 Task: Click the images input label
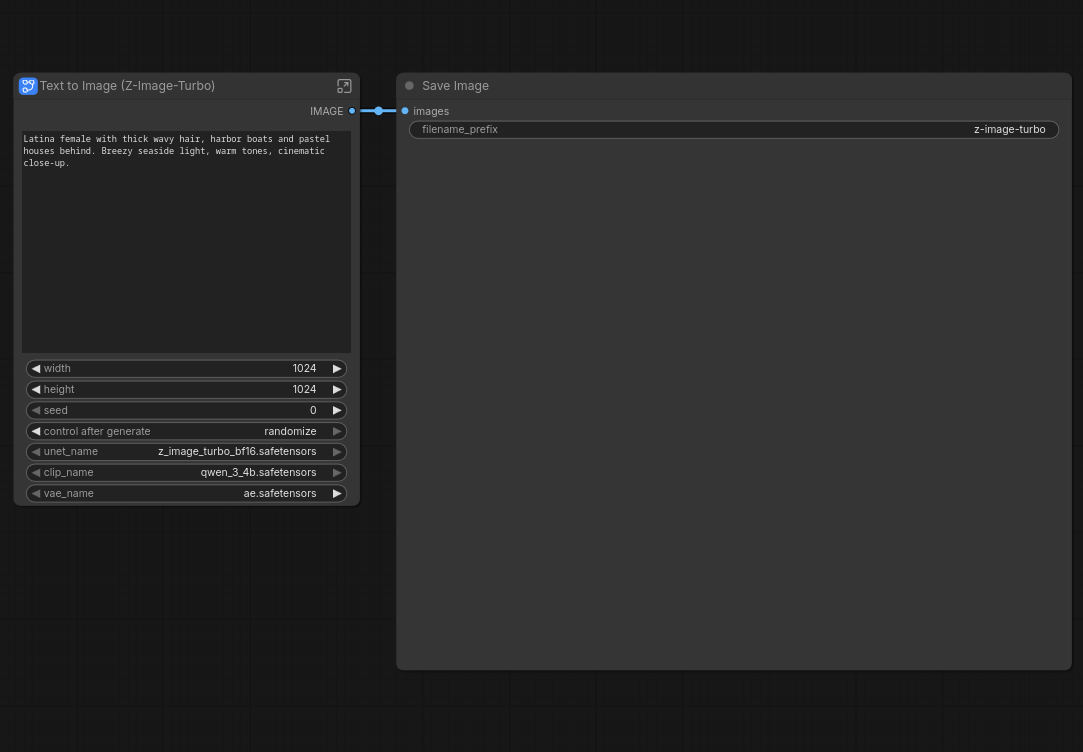click(431, 111)
